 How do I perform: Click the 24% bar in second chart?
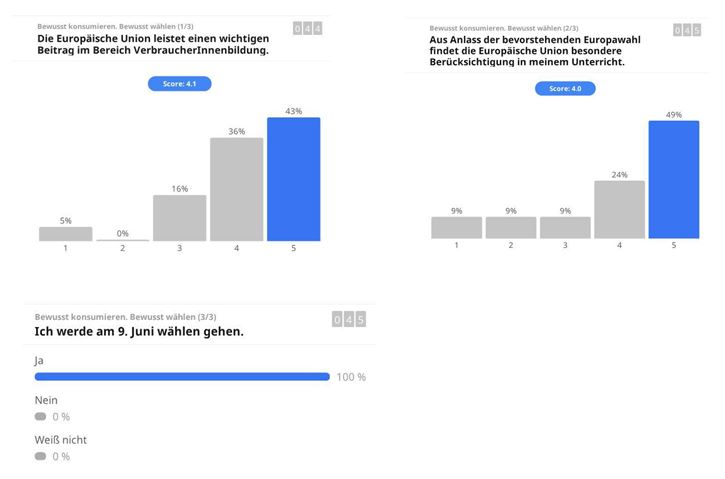(x=619, y=209)
